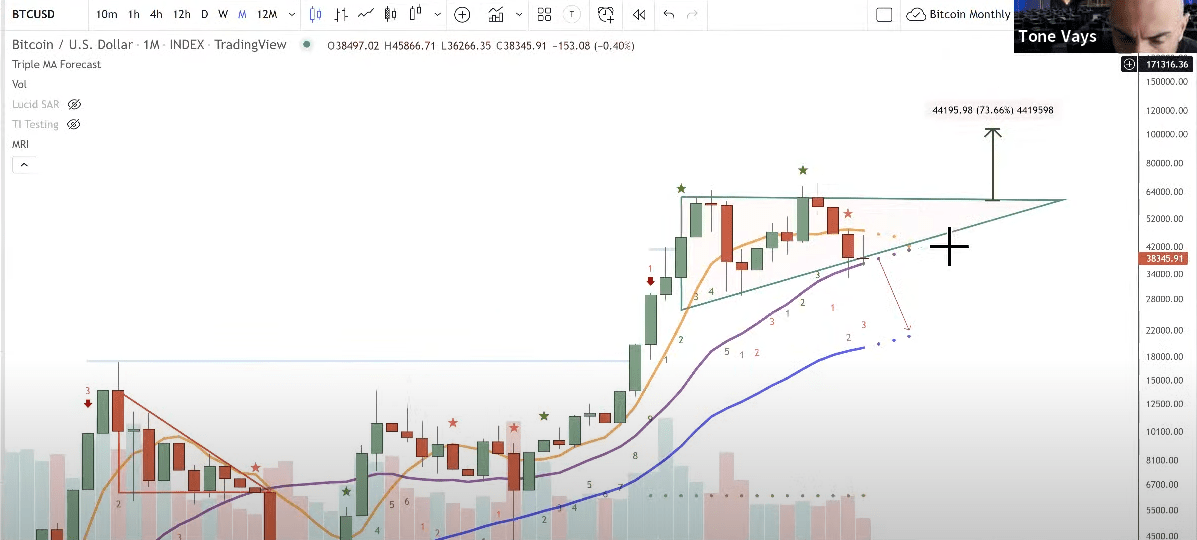The width and height of the screenshot is (1197, 540).
Task: Click the create alert clock icon
Action: (x=606, y=15)
